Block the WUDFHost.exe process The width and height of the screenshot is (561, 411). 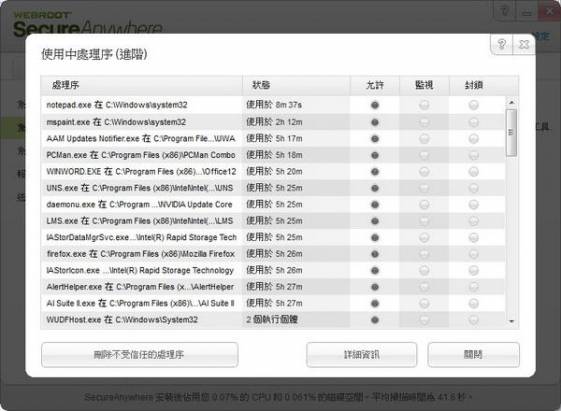pyautogui.click(x=473, y=320)
